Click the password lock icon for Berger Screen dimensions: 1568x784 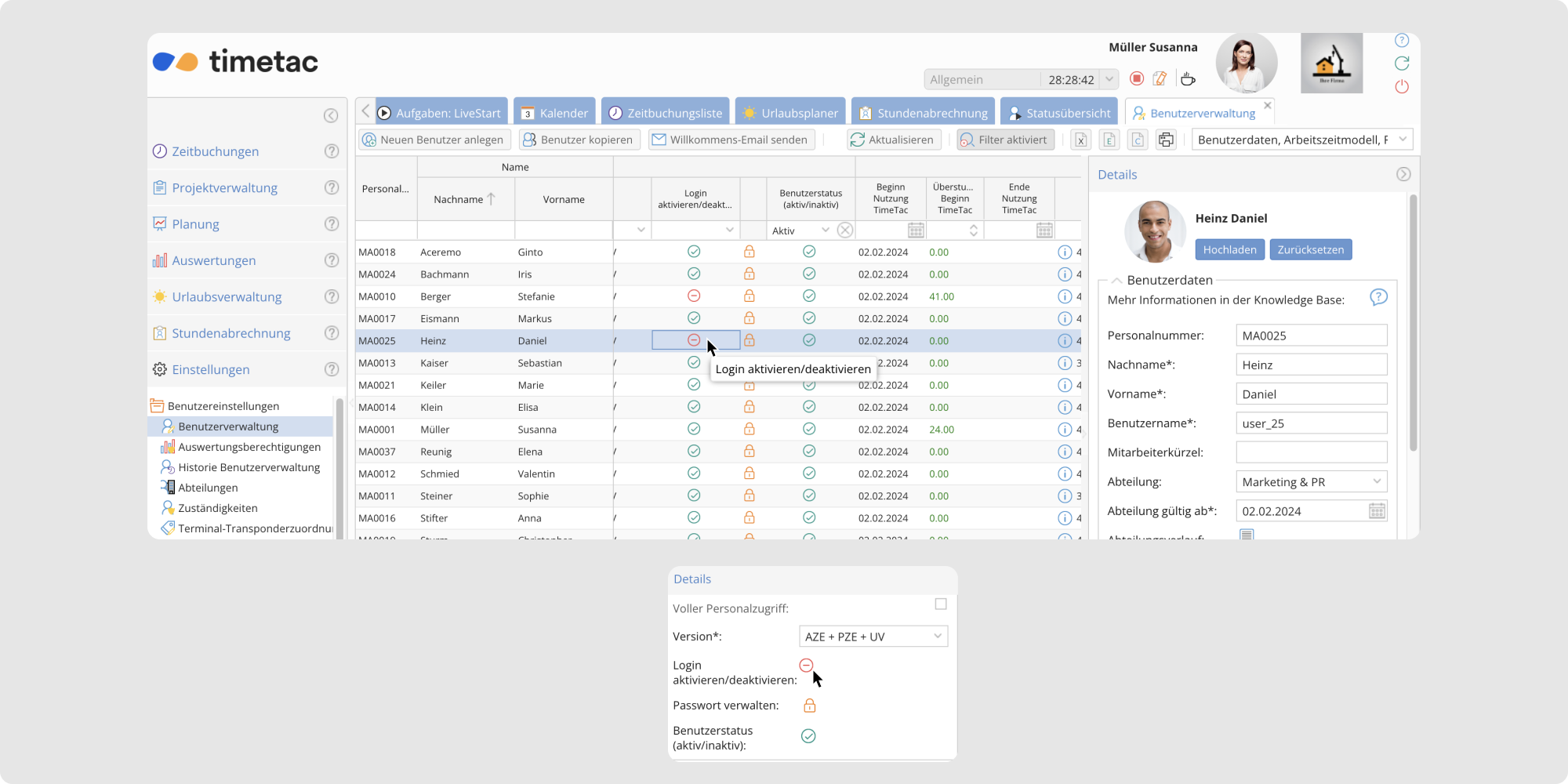[749, 296]
